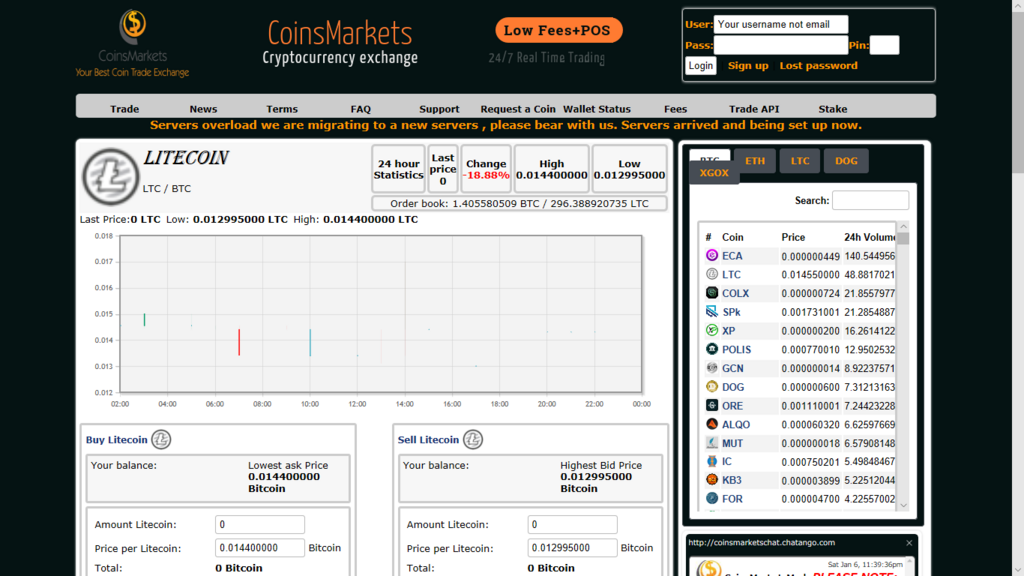Screen dimensions: 1024x576
Task: Click the ALQO coin icon in the list
Action: (x=712, y=424)
